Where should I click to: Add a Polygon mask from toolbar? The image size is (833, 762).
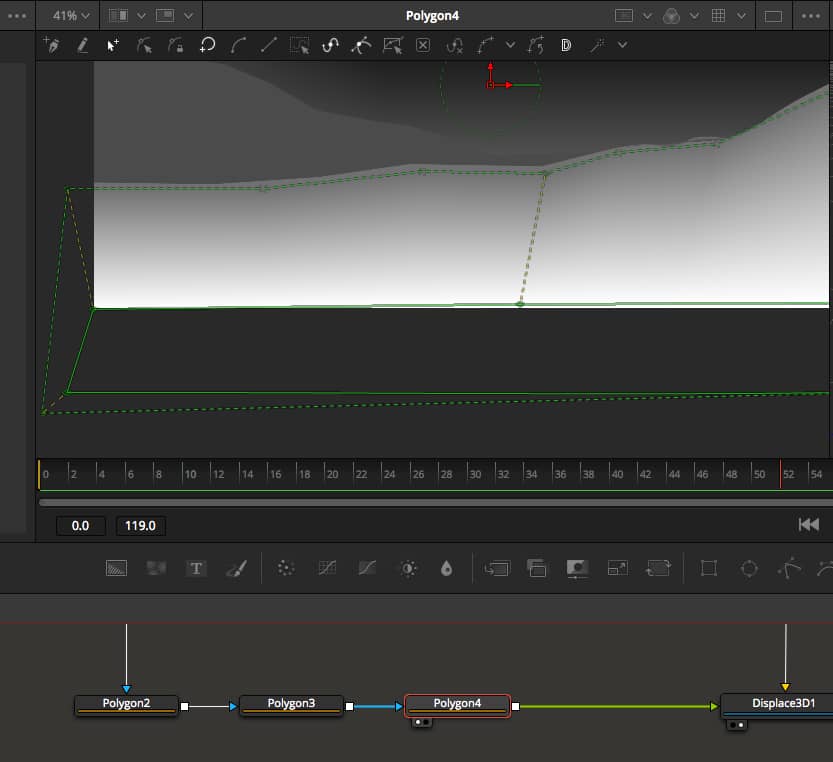click(789, 568)
